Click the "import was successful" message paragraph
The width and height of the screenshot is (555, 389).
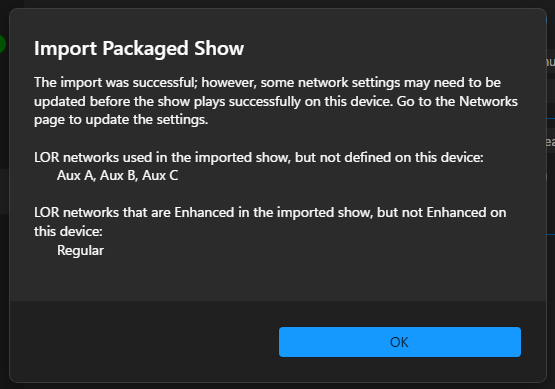click(276, 101)
